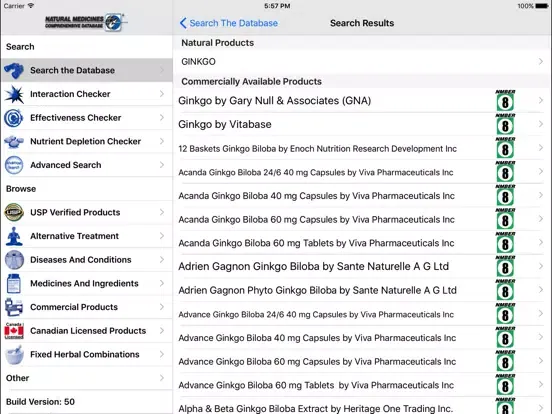552x414 pixels.
Task: Open the GINKGO natural product entry
Action: point(362,62)
